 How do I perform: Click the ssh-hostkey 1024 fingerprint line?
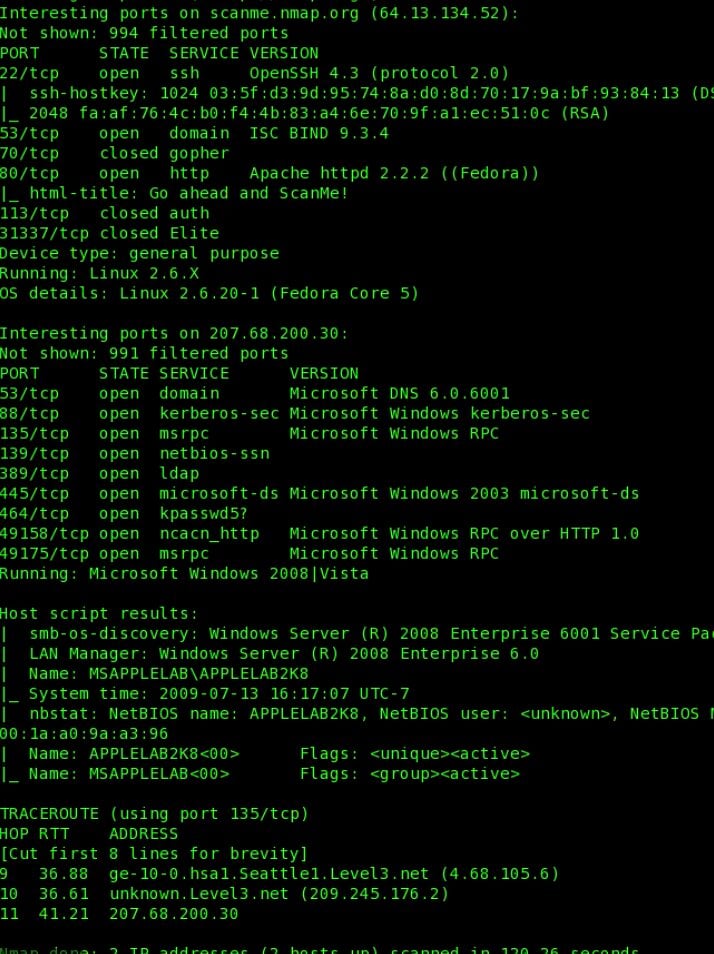357,93
